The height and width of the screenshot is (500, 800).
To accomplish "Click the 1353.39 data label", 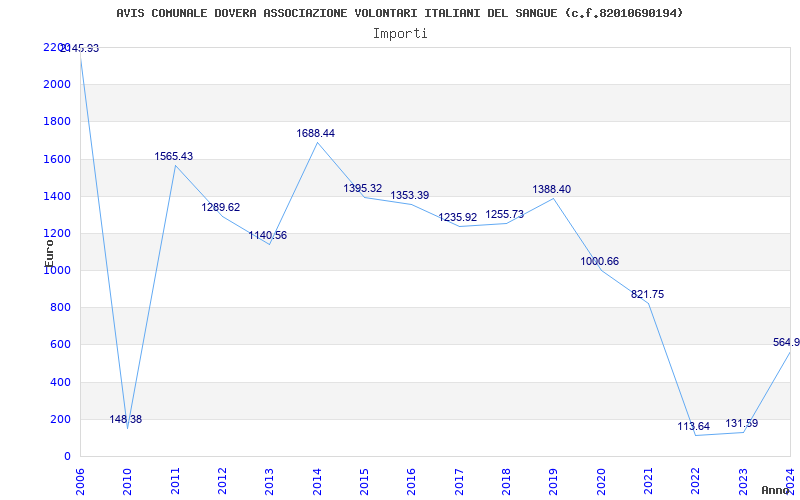I will pyautogui.click(x=410, y=195).
